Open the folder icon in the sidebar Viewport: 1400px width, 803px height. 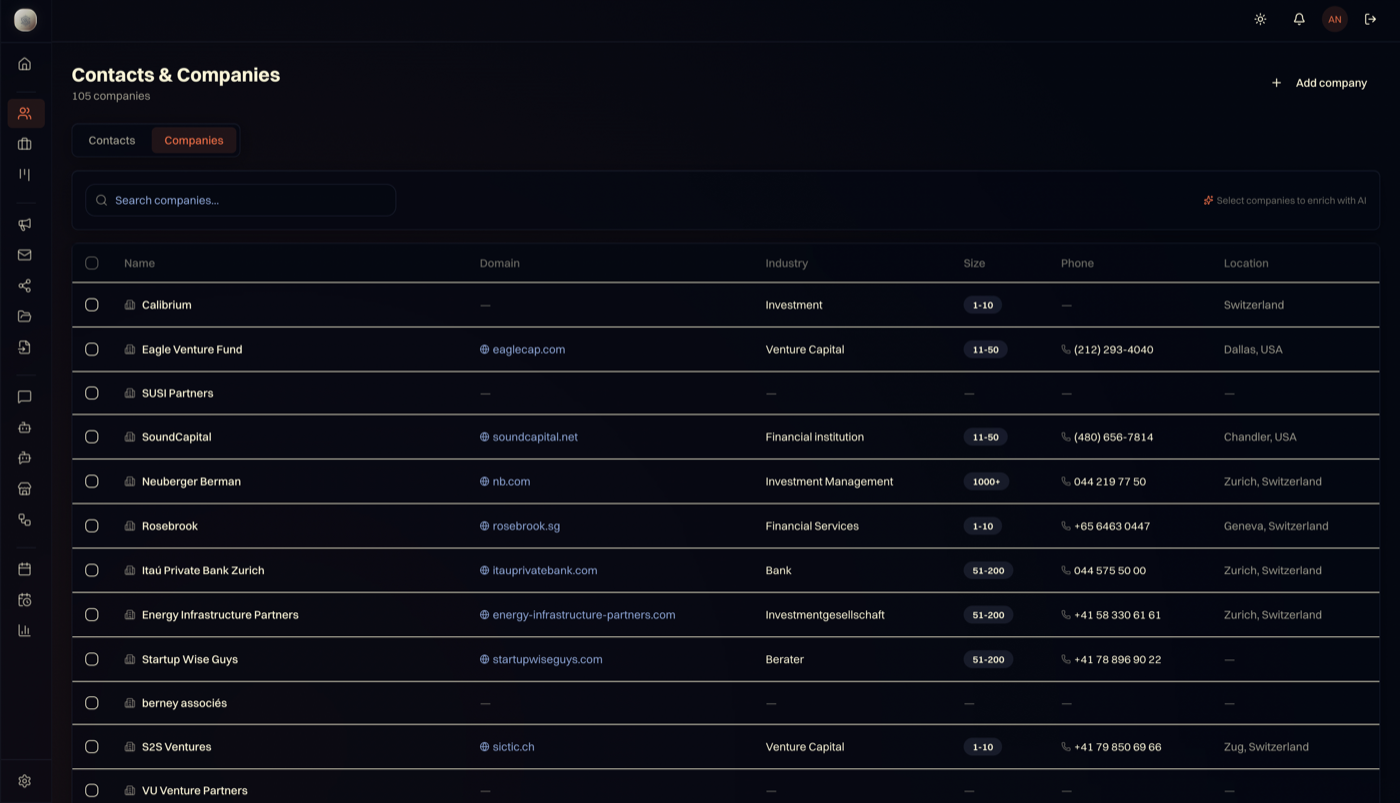tap(25, 317)
